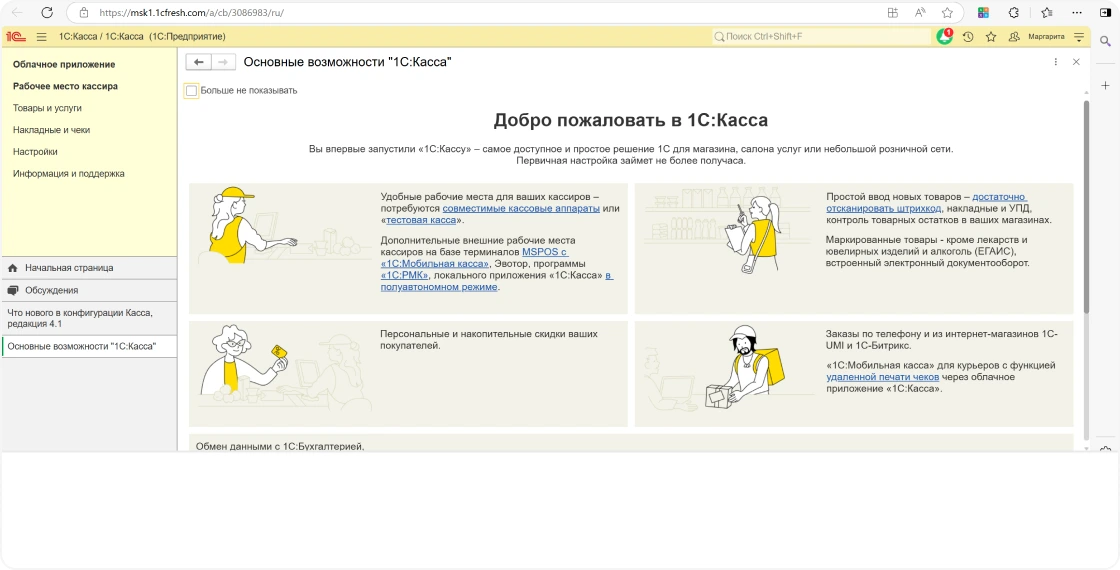Image resolution: width=1120 pixels, height=570 pixels.
Task: Open the service and settings dropdown
Action: [x=1079, y=36]
